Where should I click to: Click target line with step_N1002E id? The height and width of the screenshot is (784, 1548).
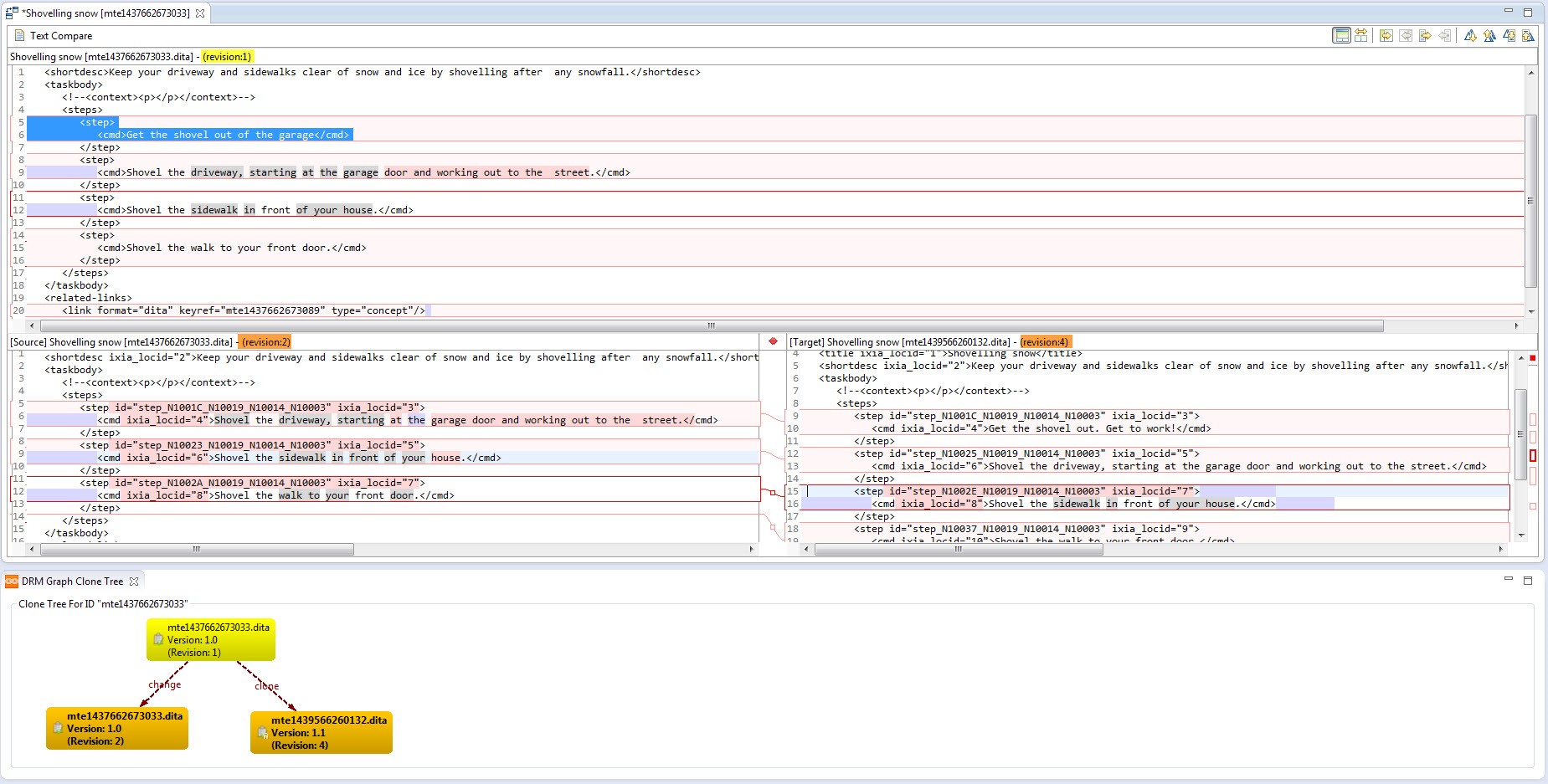click(1027, 491)
